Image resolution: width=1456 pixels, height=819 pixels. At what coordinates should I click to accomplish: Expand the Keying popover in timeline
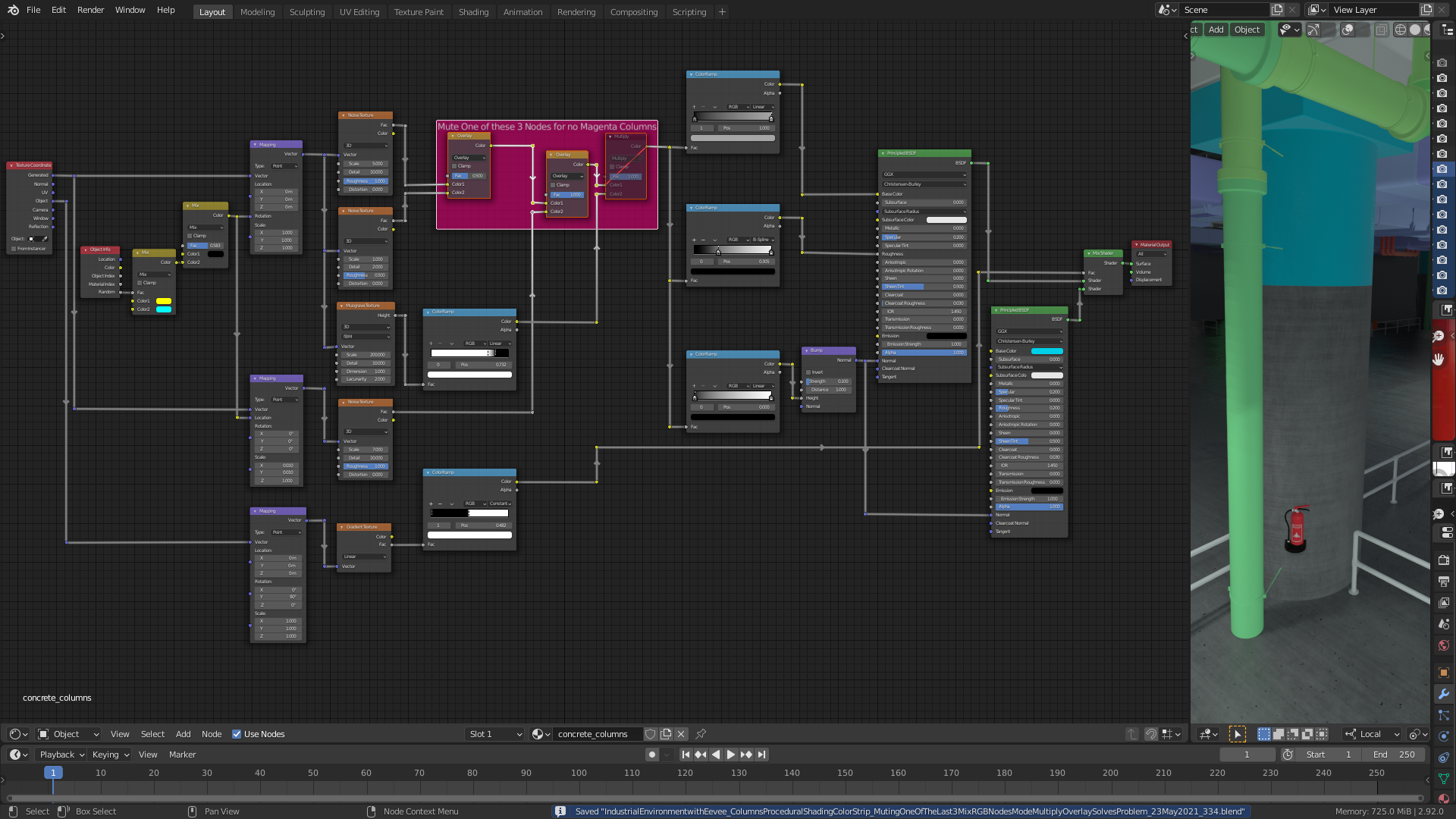[x=110, y=755]
